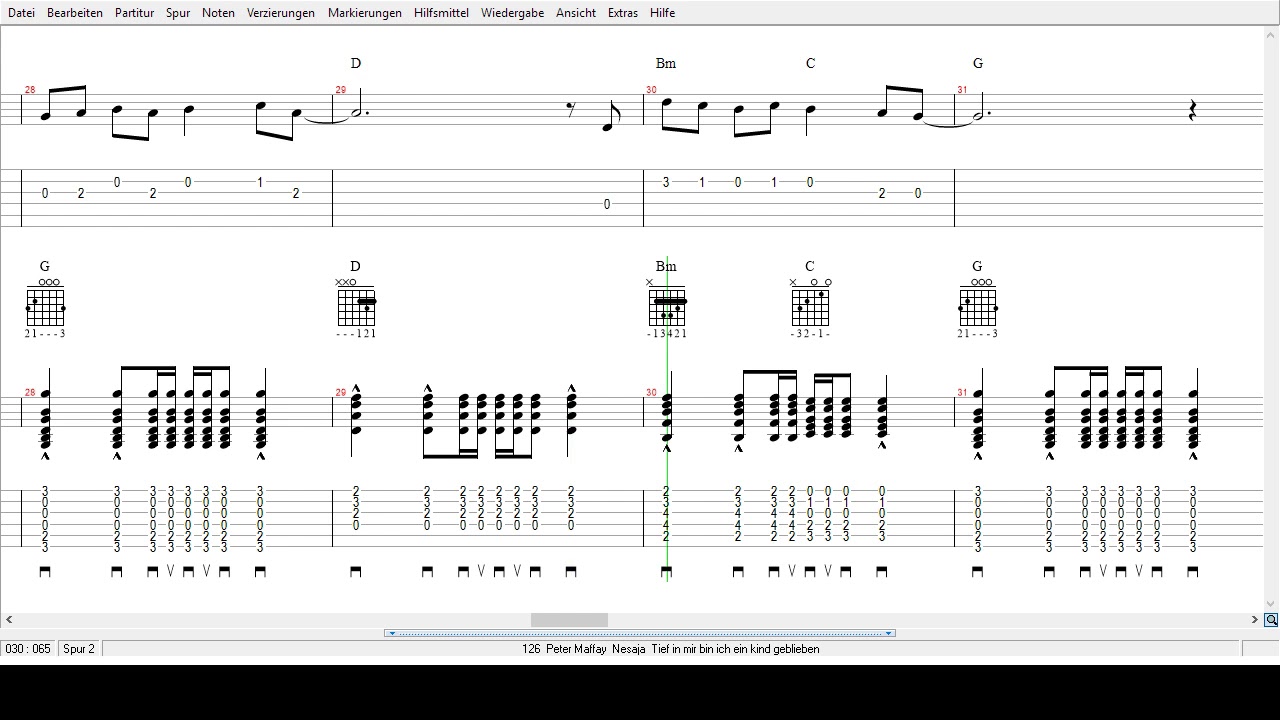Click first downstroke symbol under measure 29

[356, 572]
